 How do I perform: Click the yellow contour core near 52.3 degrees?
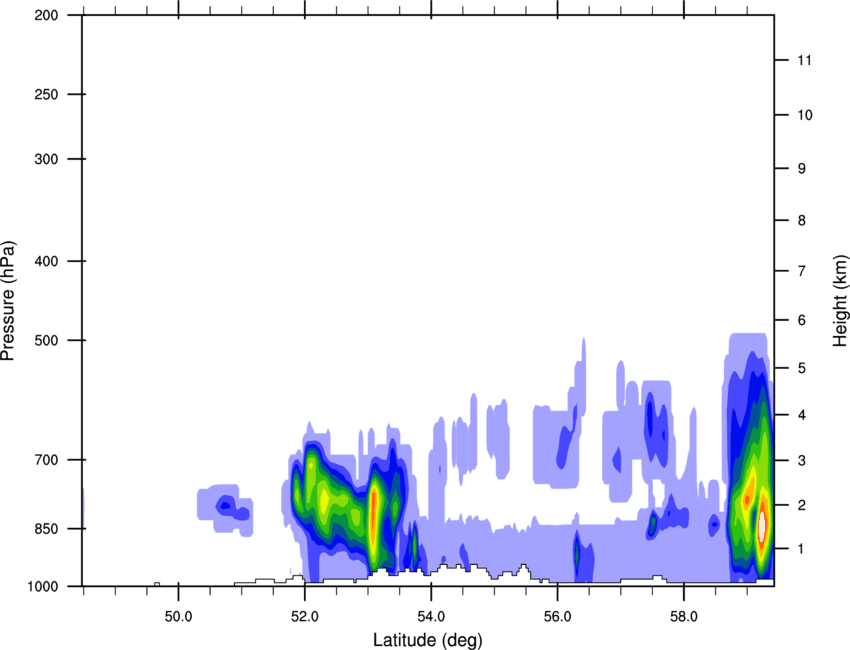pos(323,500)
